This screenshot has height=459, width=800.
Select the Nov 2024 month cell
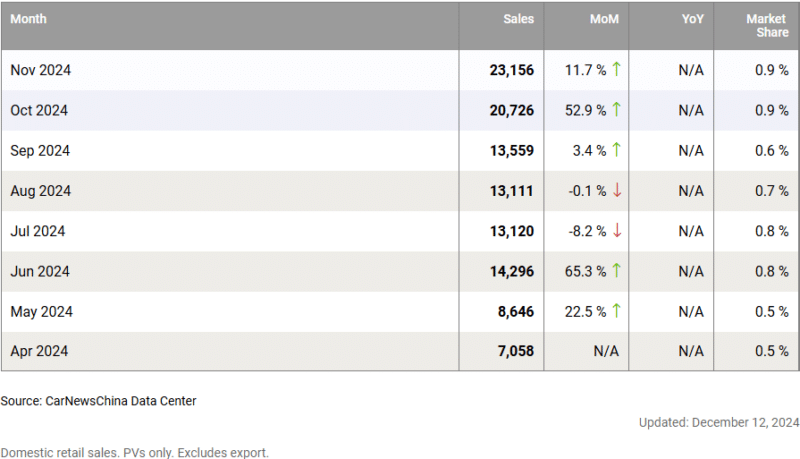[x=40, y=70]
